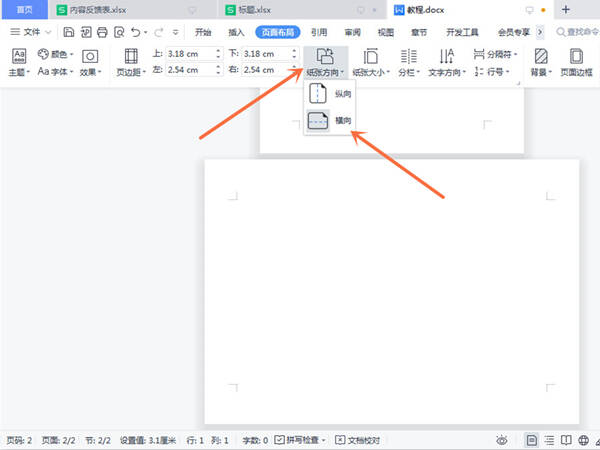Switch to web layout view icon
Image resolution: width=600 pixels, height=450 pixels.
(583, 440)
